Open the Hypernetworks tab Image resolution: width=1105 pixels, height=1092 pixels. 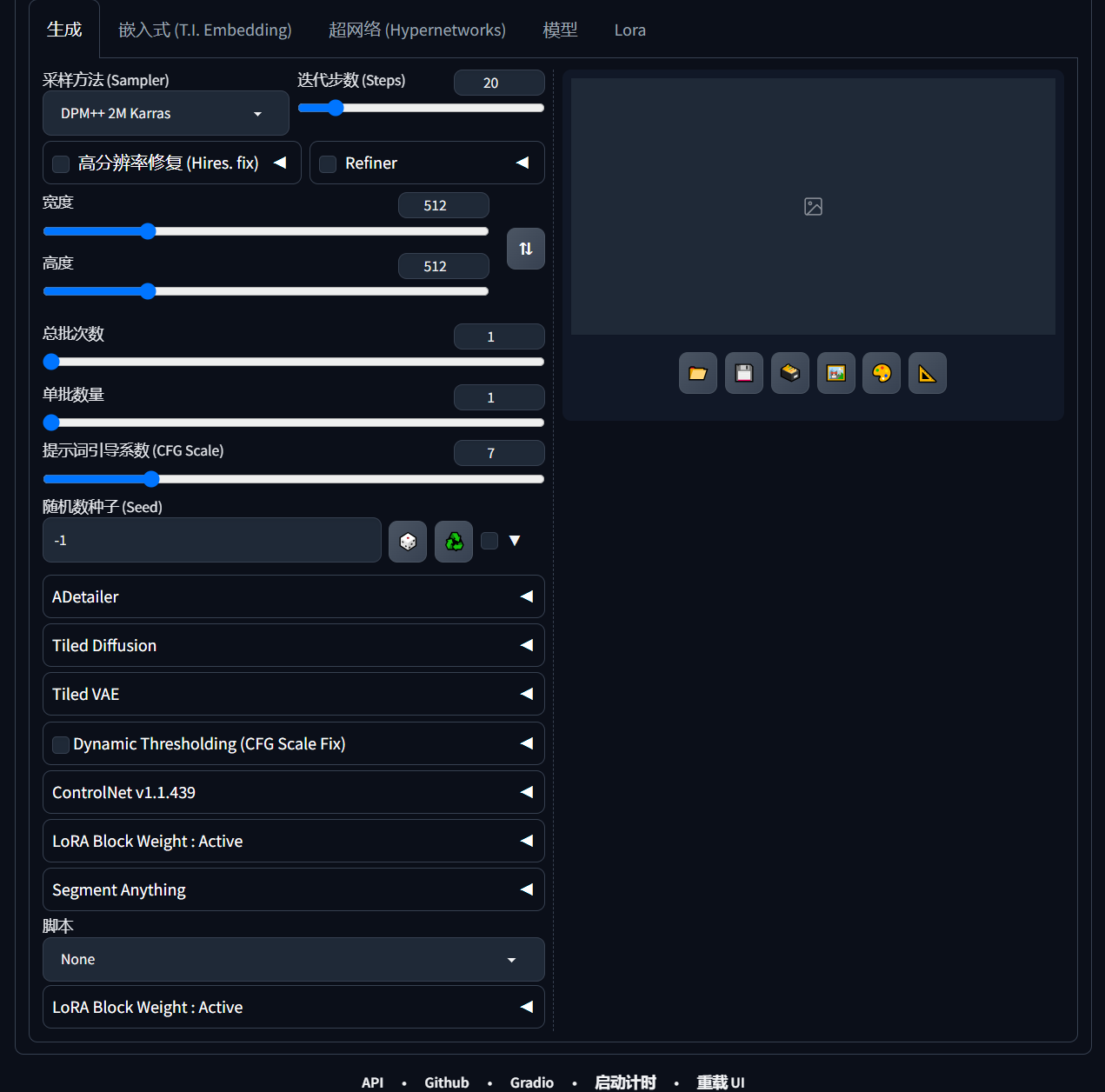[x=416, y=30]
